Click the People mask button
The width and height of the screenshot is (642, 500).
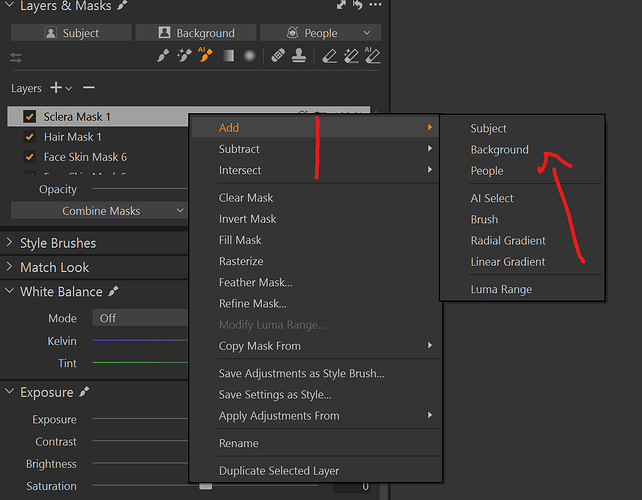tap(320, 33)
